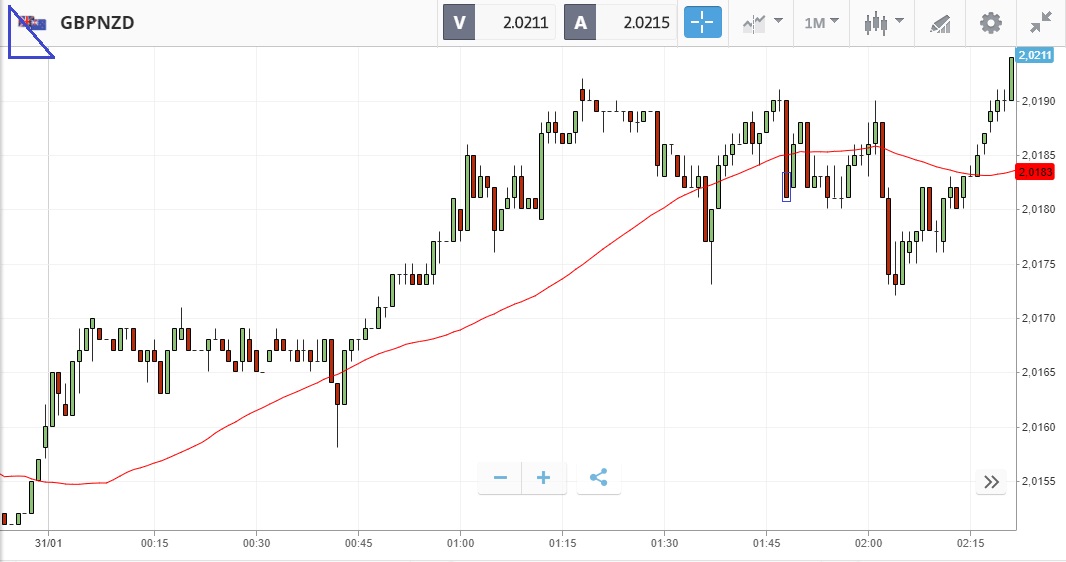Select the small blue rectangle drawing on chart

786,186
